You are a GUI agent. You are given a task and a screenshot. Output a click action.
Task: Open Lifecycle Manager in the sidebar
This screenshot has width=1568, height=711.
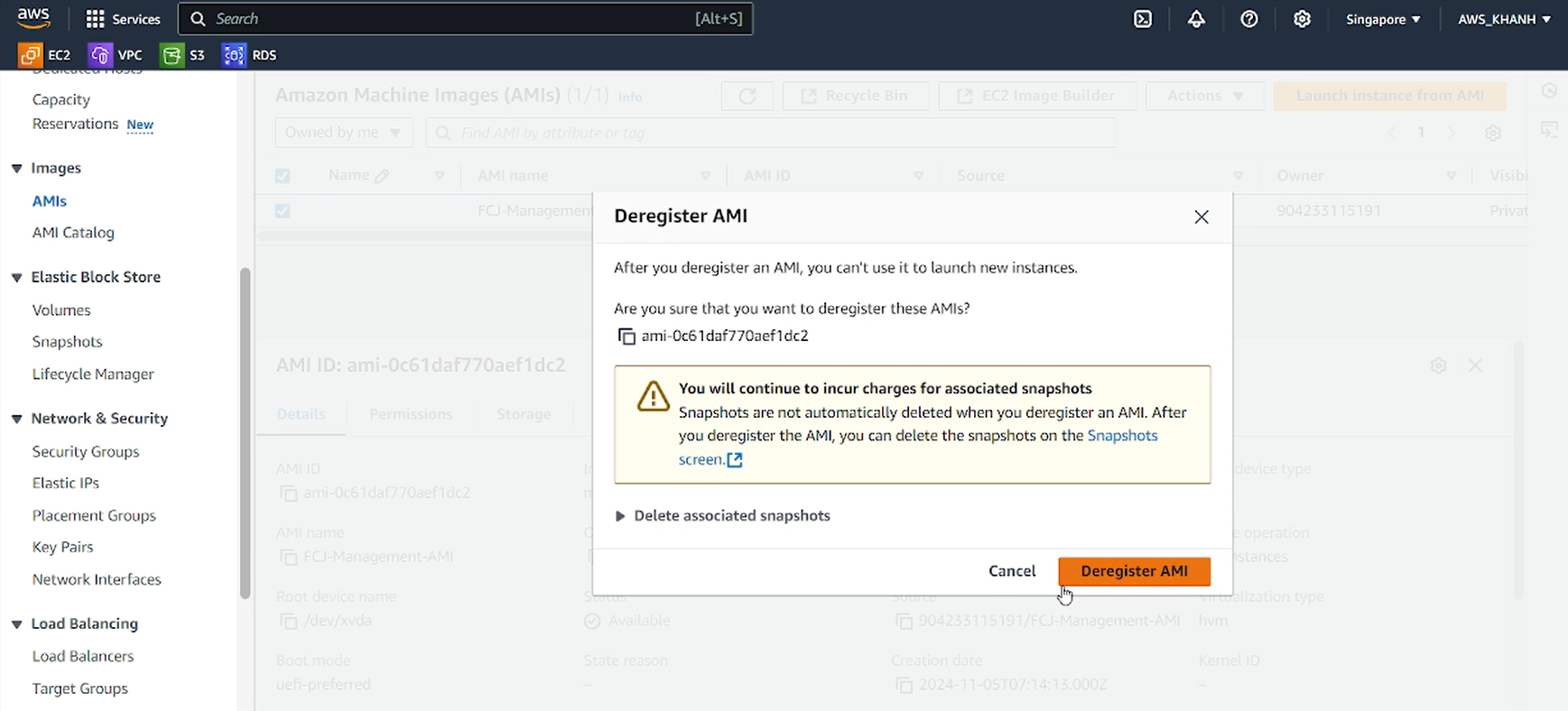[93, 374]
